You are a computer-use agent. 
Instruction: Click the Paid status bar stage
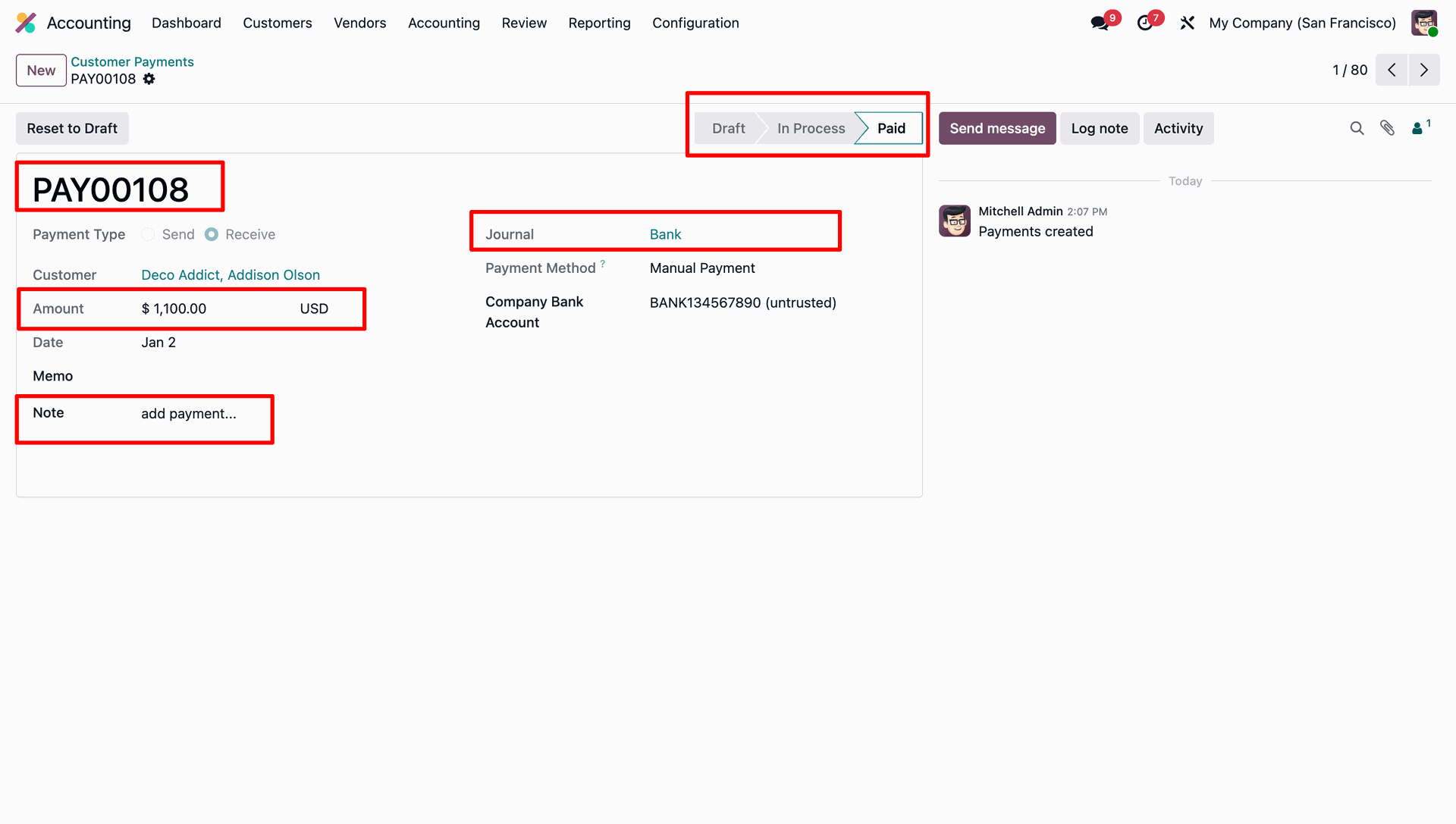coord(890,128)
